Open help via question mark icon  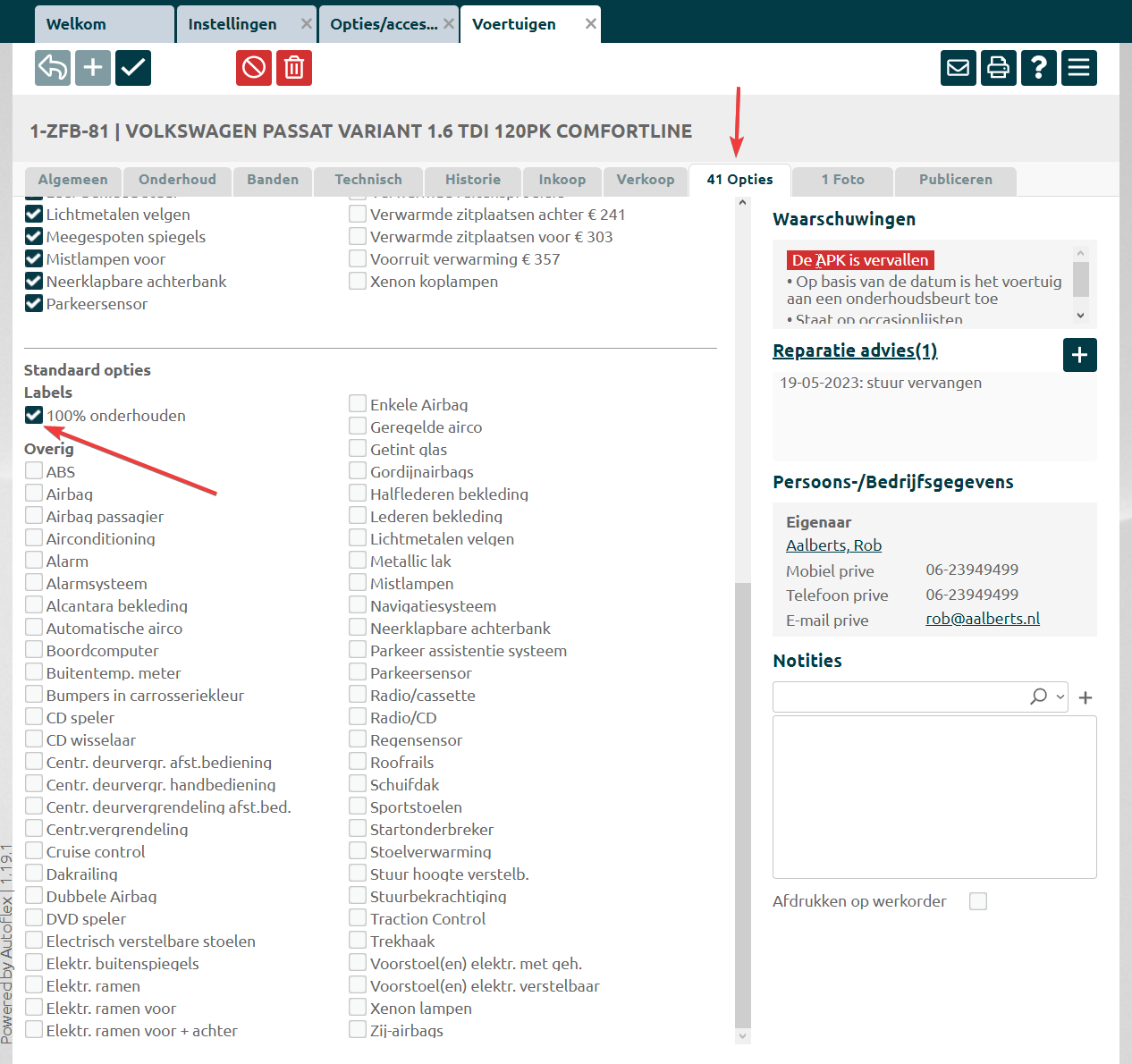point(1039,68)
